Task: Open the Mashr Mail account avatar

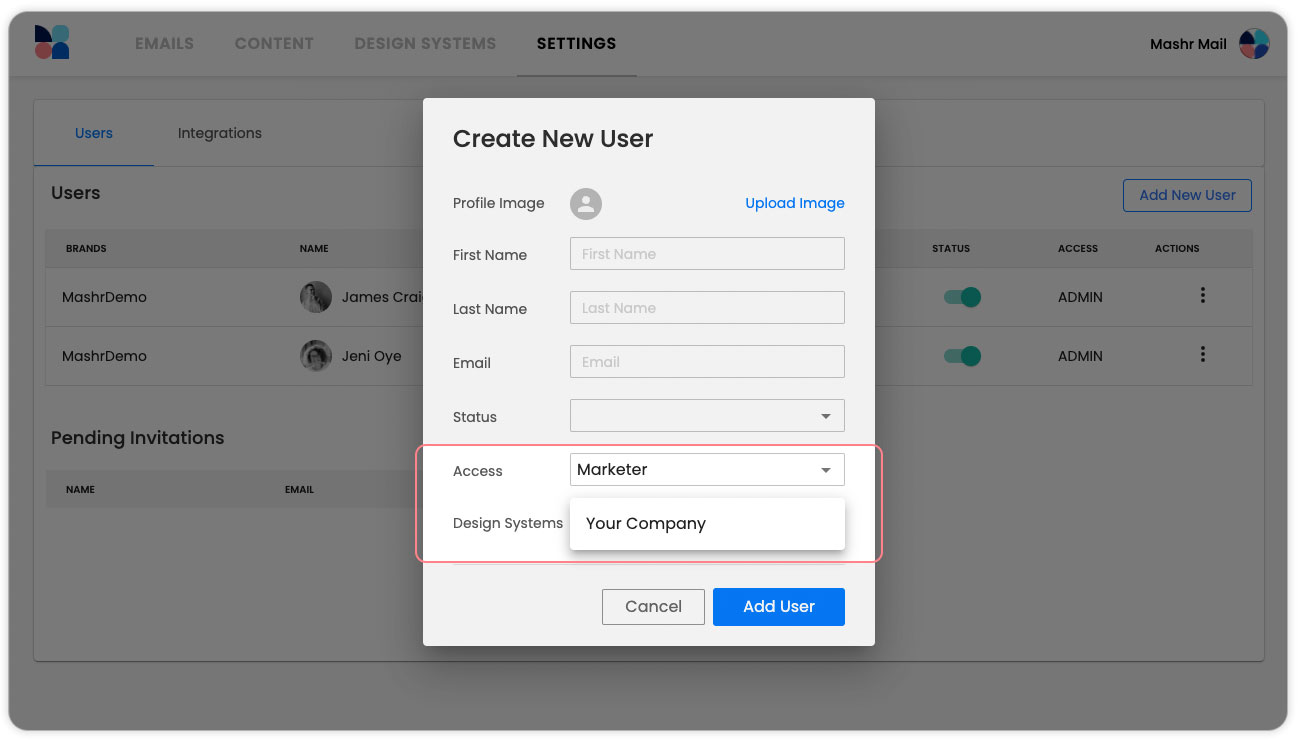Action: [1253, 44]
